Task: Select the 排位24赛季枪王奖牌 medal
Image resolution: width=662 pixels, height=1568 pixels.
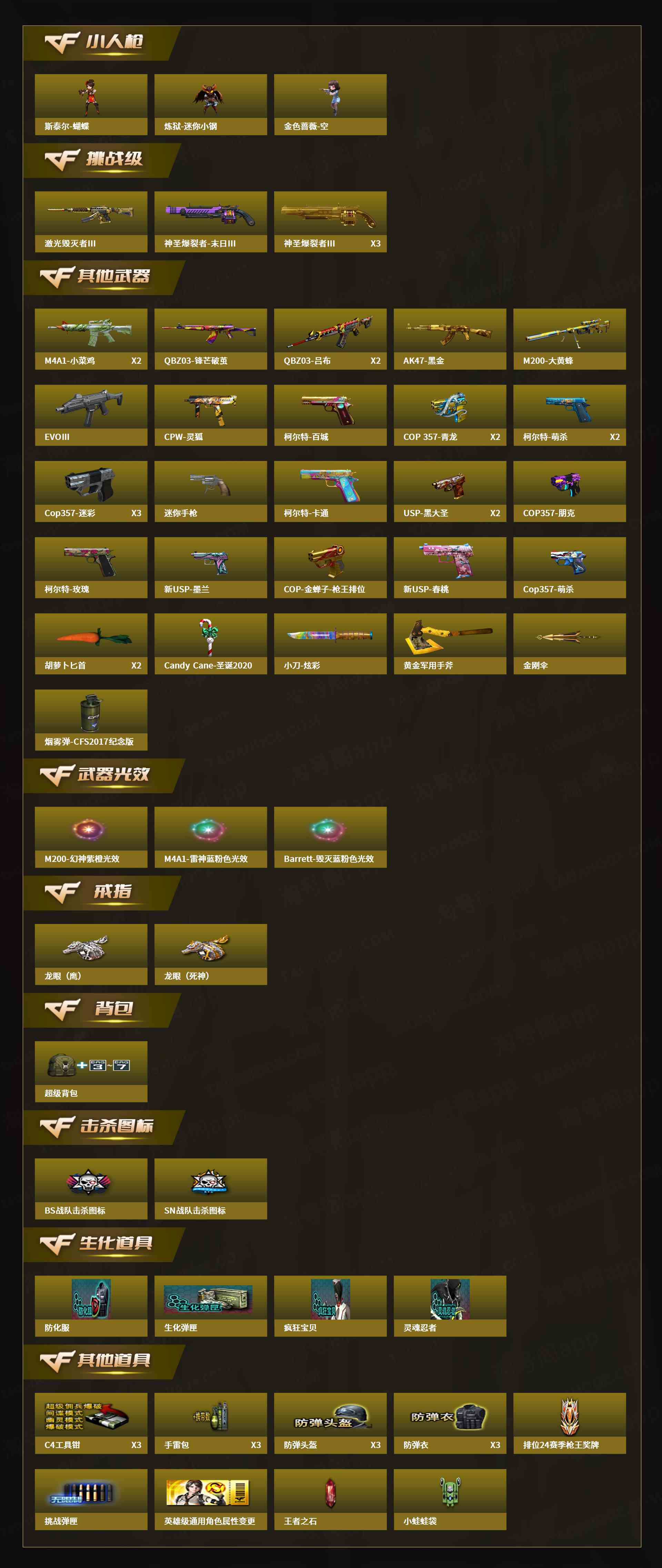Action: [x=570, y=1423]
